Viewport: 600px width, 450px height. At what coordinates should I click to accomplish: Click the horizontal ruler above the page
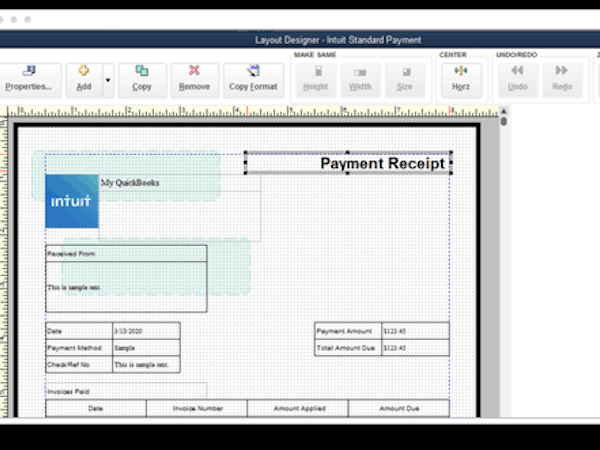coord(253,112)
